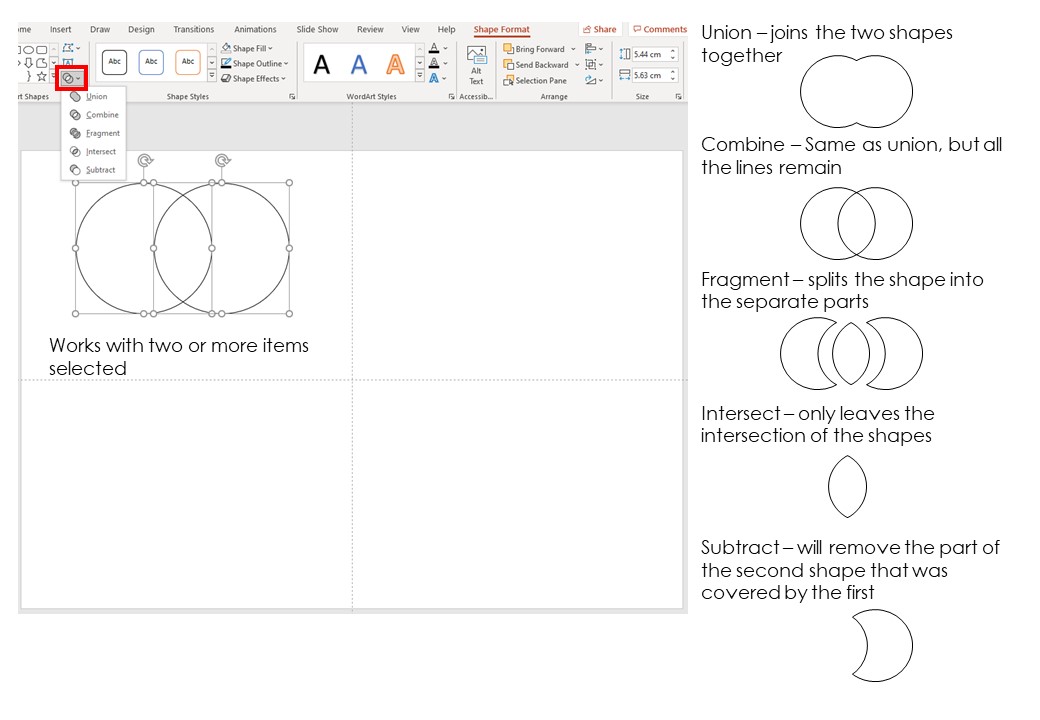Image resolution: width=1040 pixels, height=720 pixels.
Task: Click the Share button
Action: coord(599,29)
